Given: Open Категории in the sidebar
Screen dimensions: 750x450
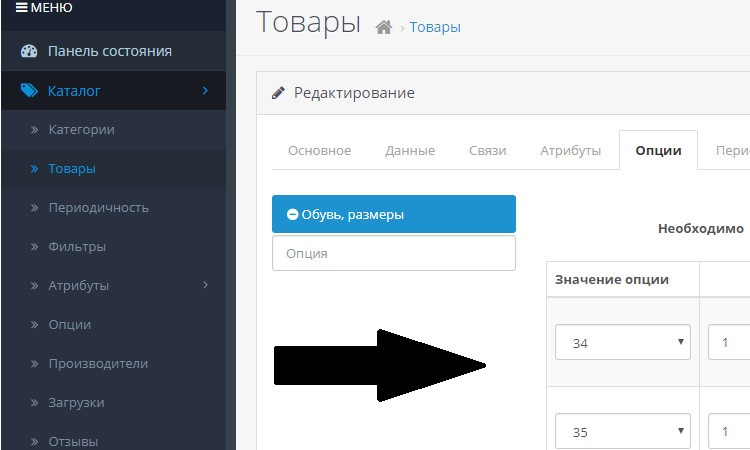Looking at the screenshot, I should coord(113,130).
